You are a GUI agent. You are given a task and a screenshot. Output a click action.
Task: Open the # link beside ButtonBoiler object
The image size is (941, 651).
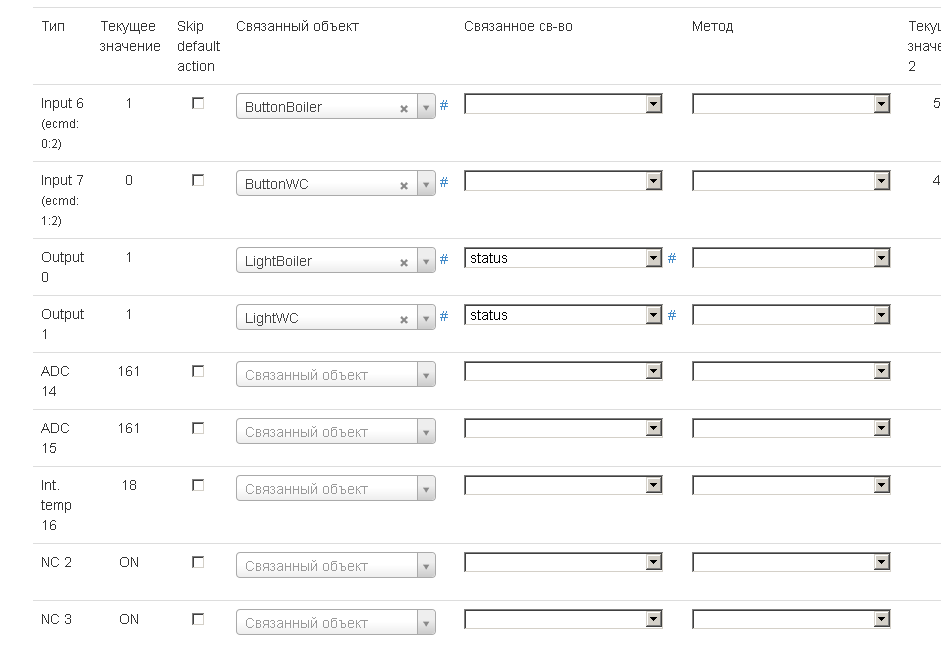(x=444, y=105)
